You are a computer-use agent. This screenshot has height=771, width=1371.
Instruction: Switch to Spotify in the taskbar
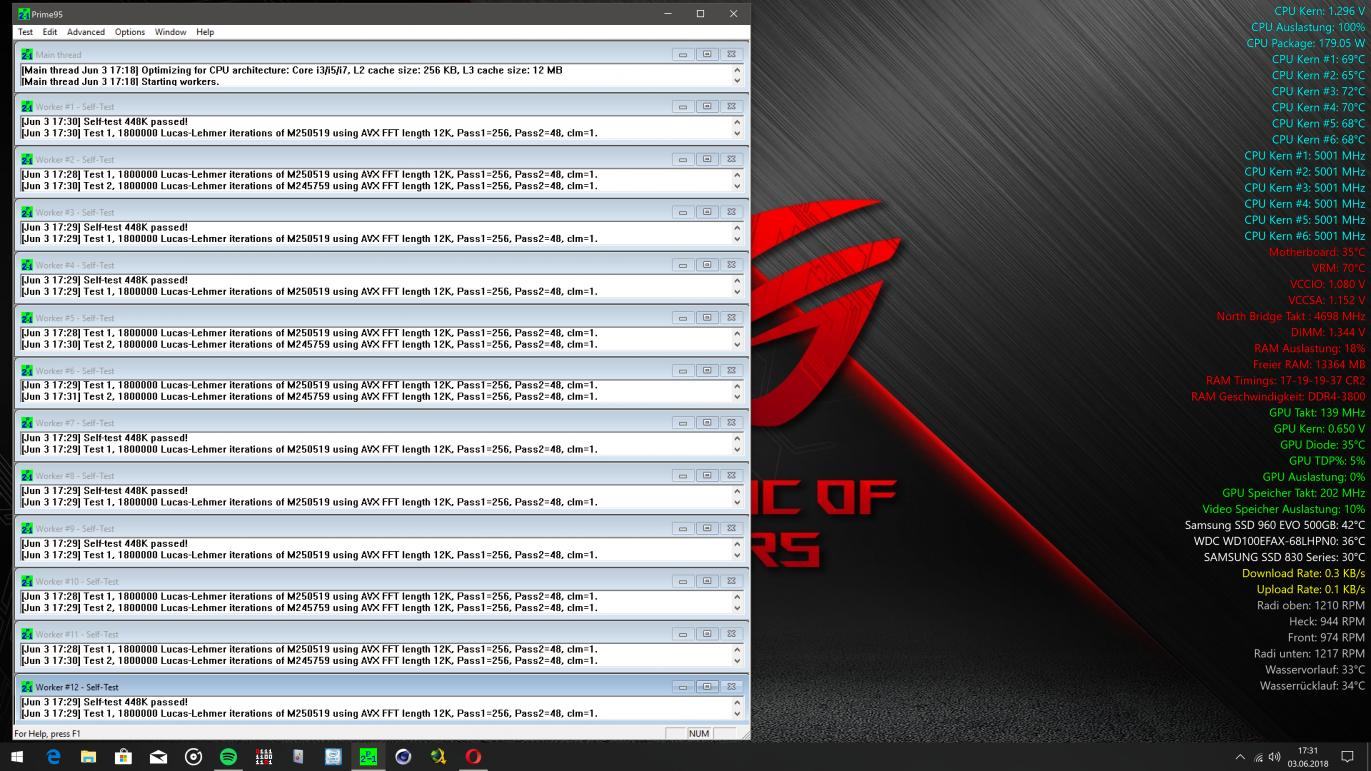pyautogui.click(x=228, y=757)
